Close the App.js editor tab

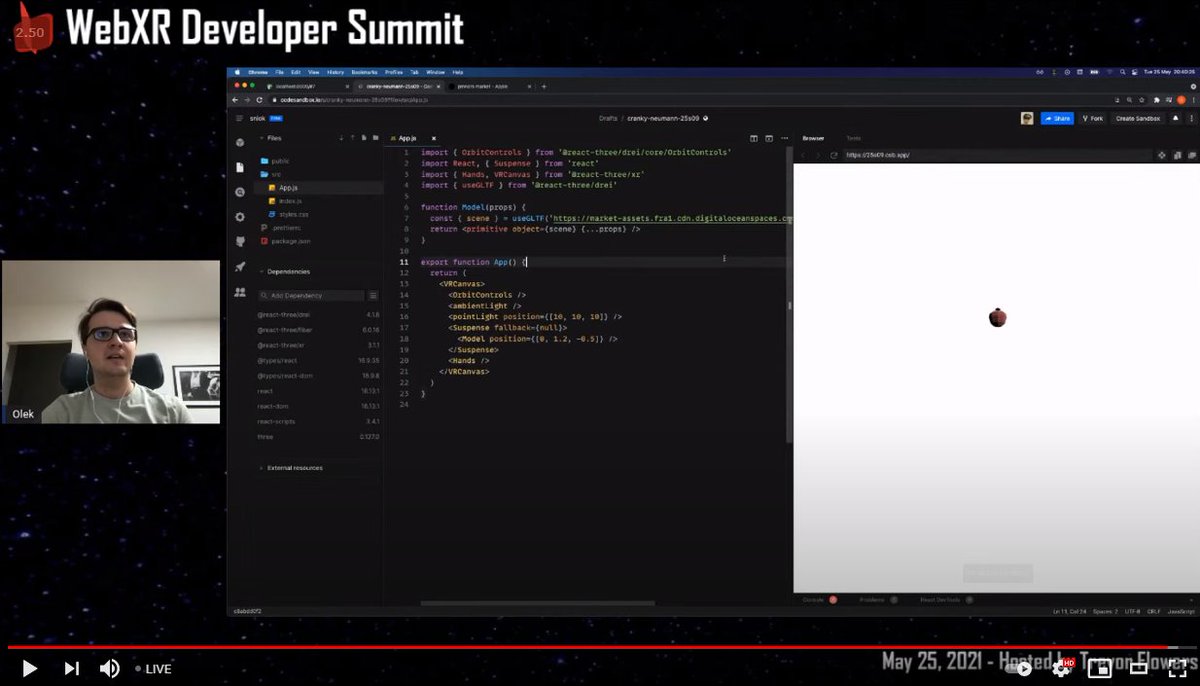point(434,138)
